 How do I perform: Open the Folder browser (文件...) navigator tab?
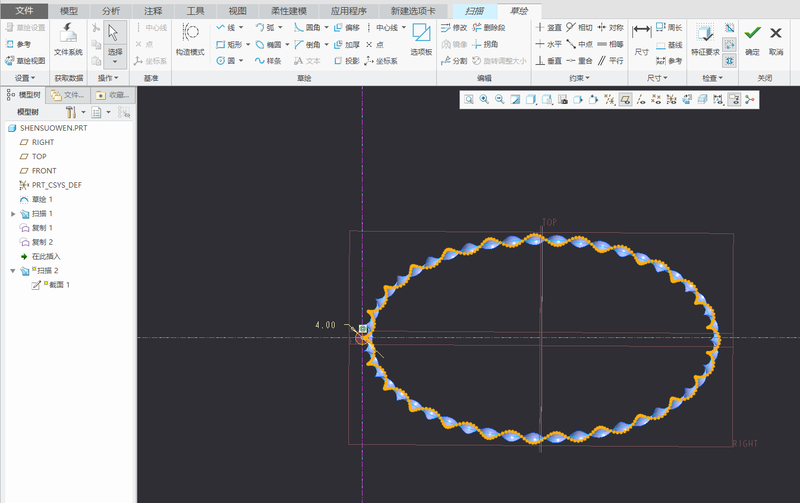(68, 95)
